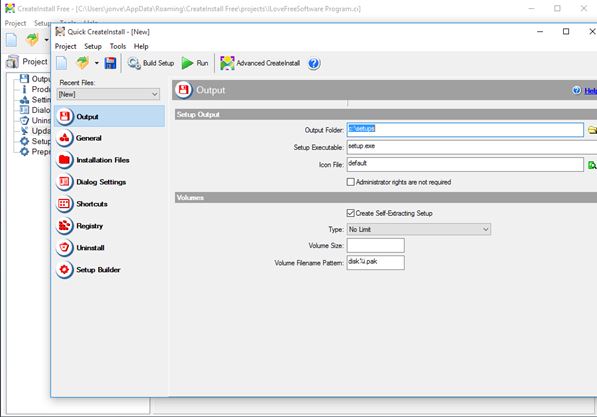The height and width of the screenshot is (417, 597).
Task: Click the Dialog Settings sidebar icon
Action: click(x=65, y=182)
